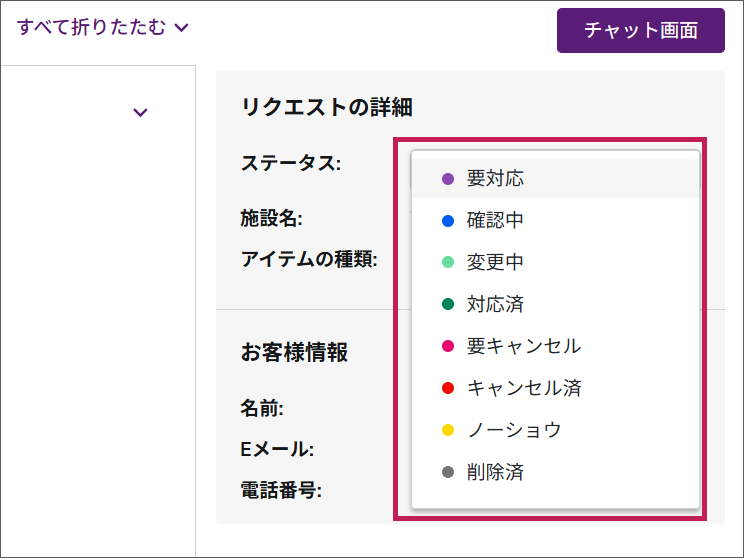Choose 確認中 in the status list

click(495, 221)
